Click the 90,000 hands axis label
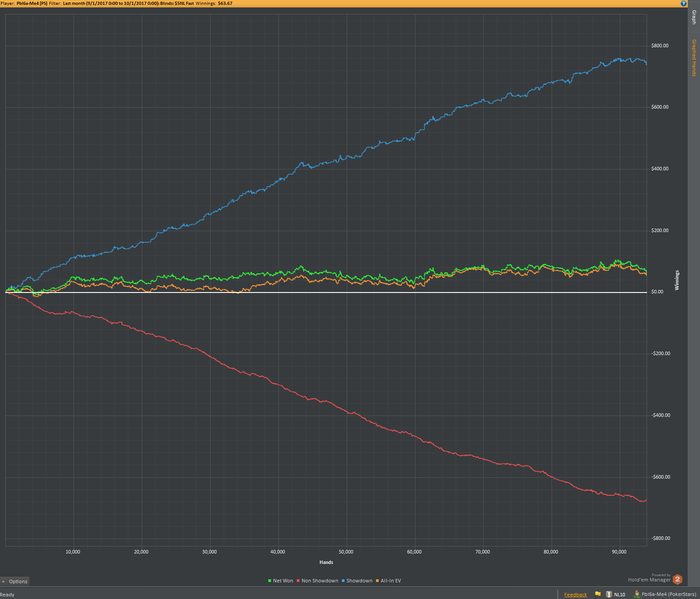The image size is (700, 599). (x=619, y=552)
